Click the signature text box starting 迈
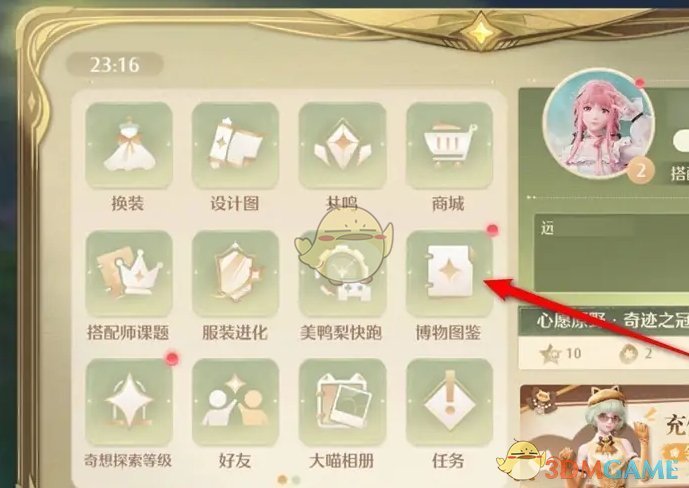Screen dimensions: 689x488 612,253
